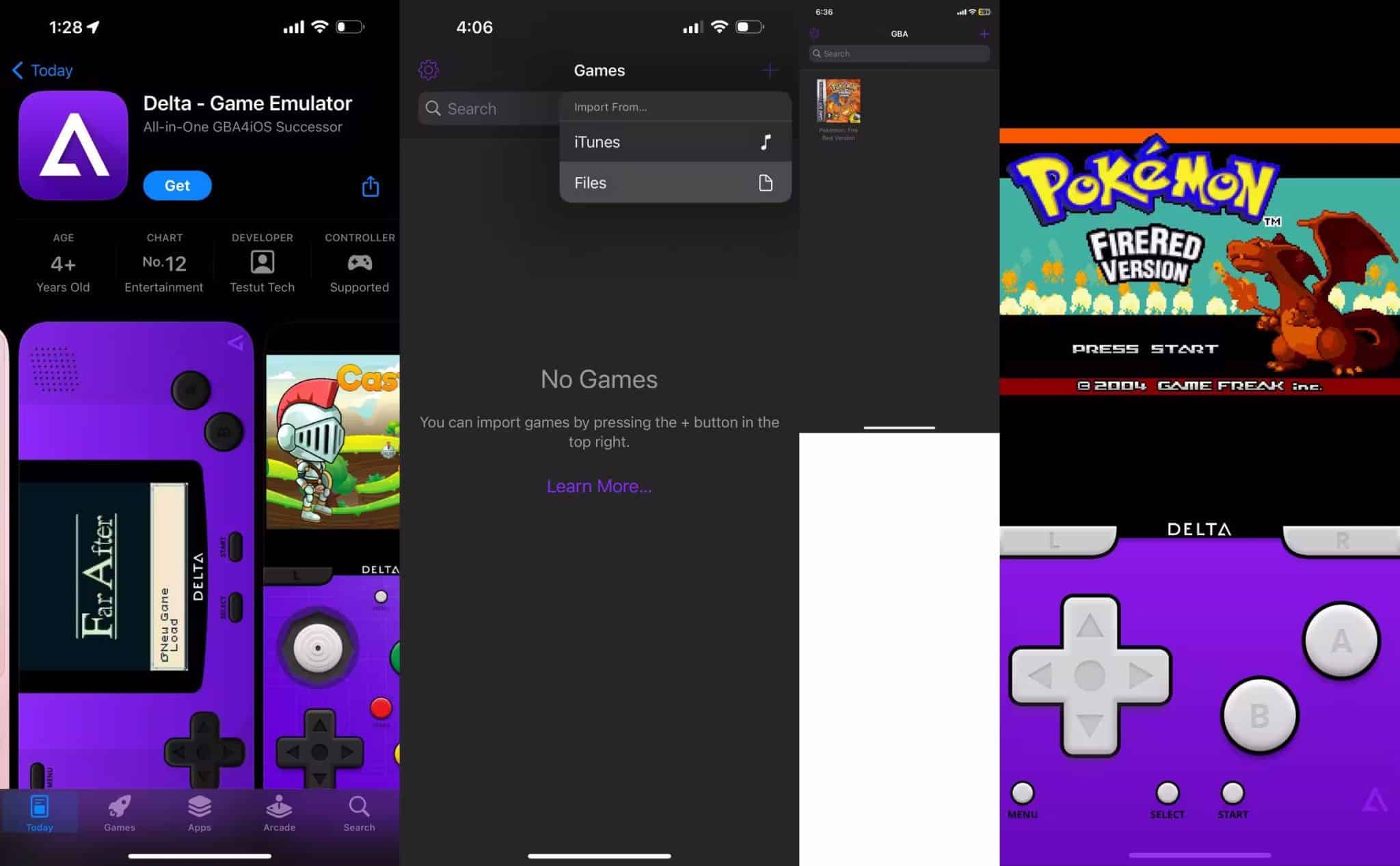Tap the A button on emulator
Viewport: 1400px width, 866px height.
click(x=1341, y=640)
